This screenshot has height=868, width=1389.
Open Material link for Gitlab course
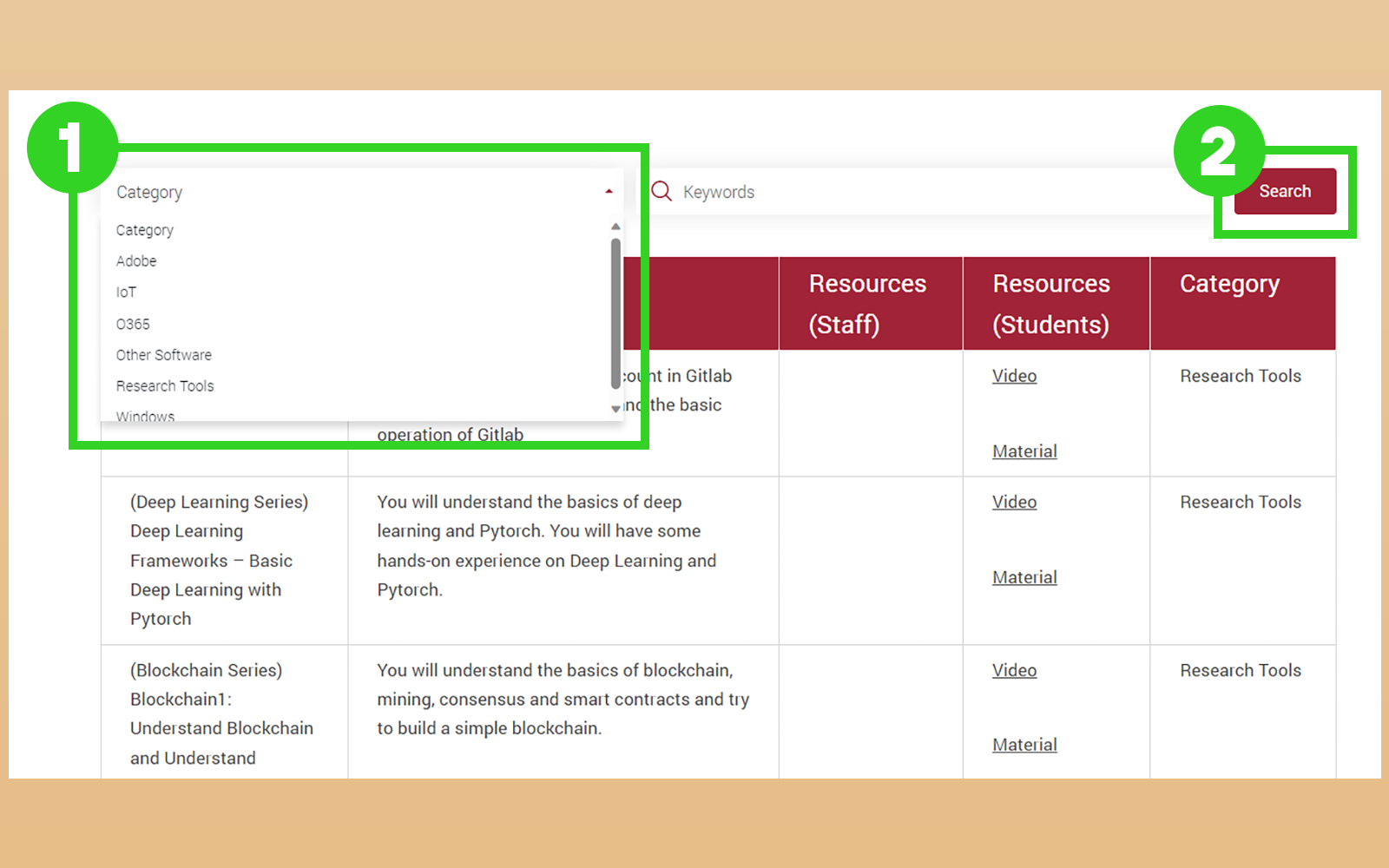[1024, 451]
